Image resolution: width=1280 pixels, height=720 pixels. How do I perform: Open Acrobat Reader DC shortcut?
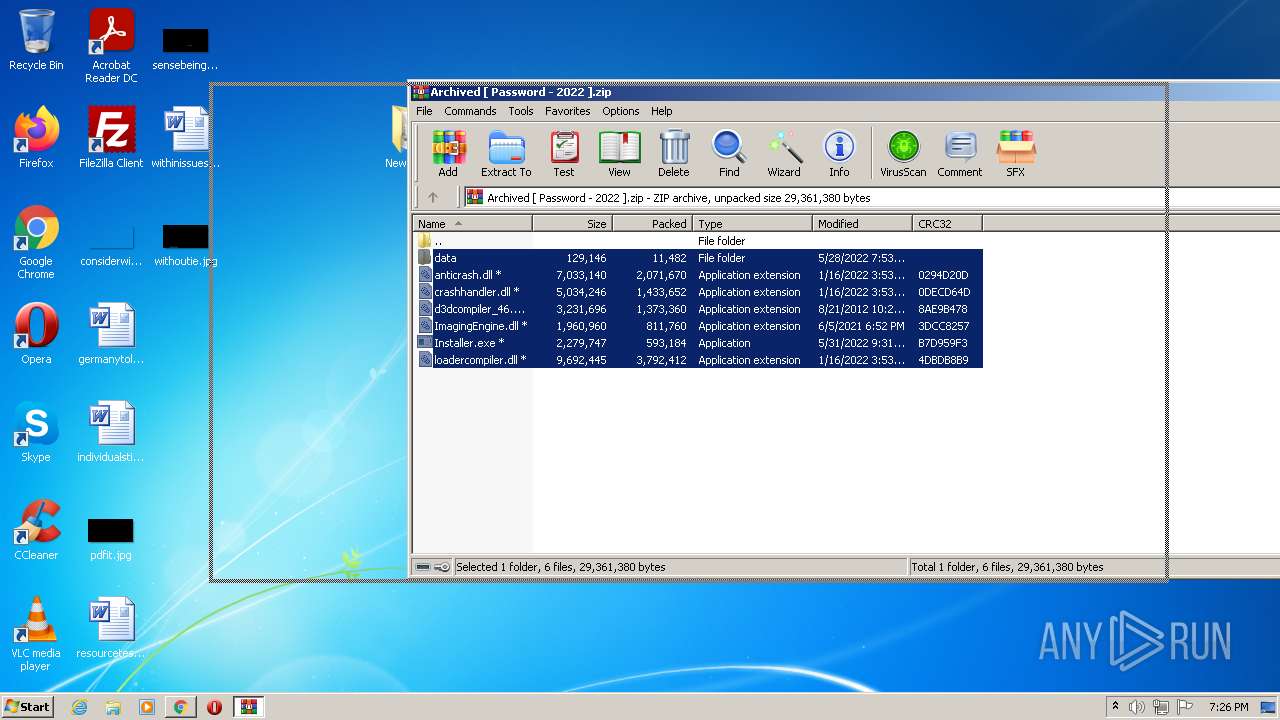click(x=111, y=46)
